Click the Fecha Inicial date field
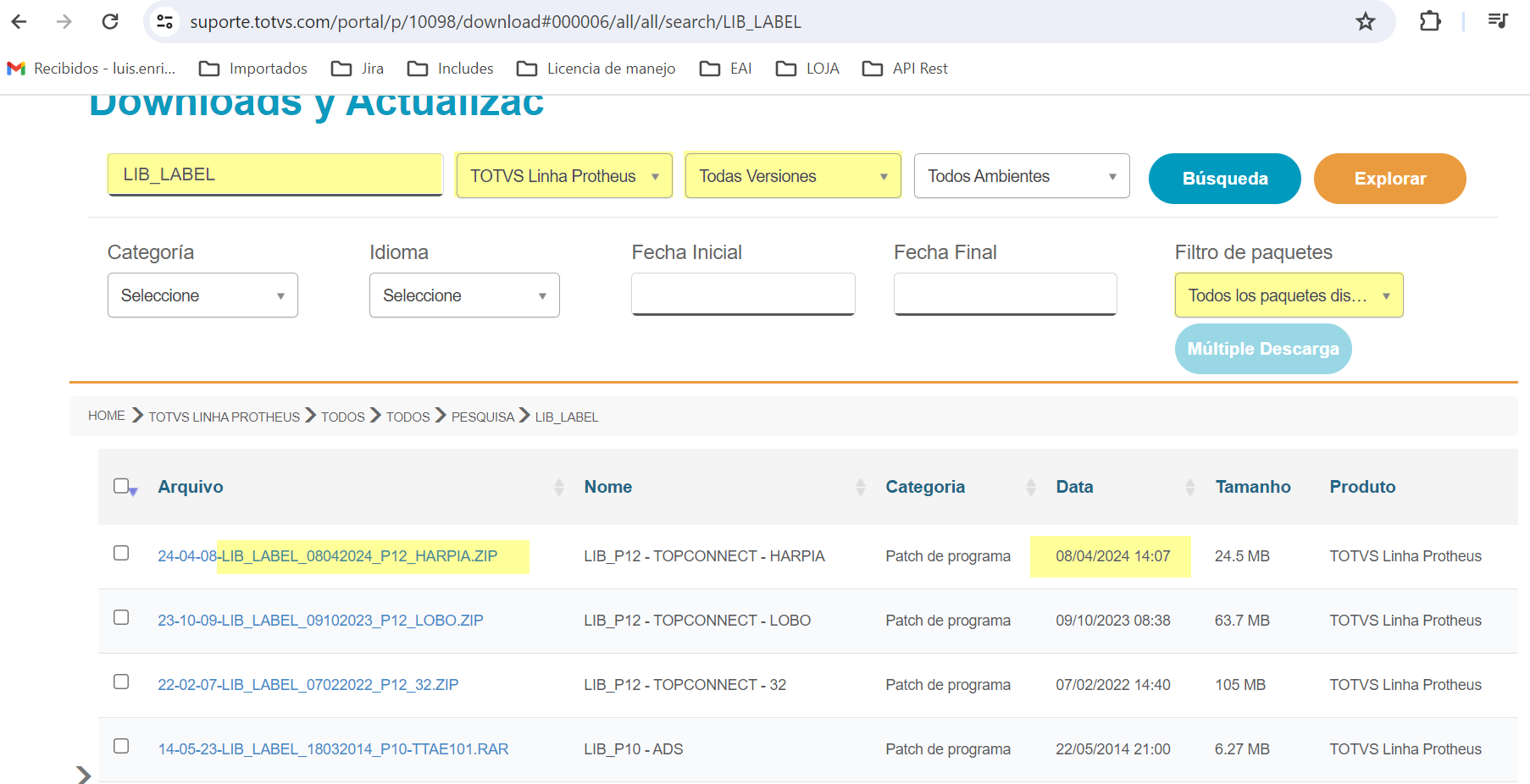 point(743,294)
